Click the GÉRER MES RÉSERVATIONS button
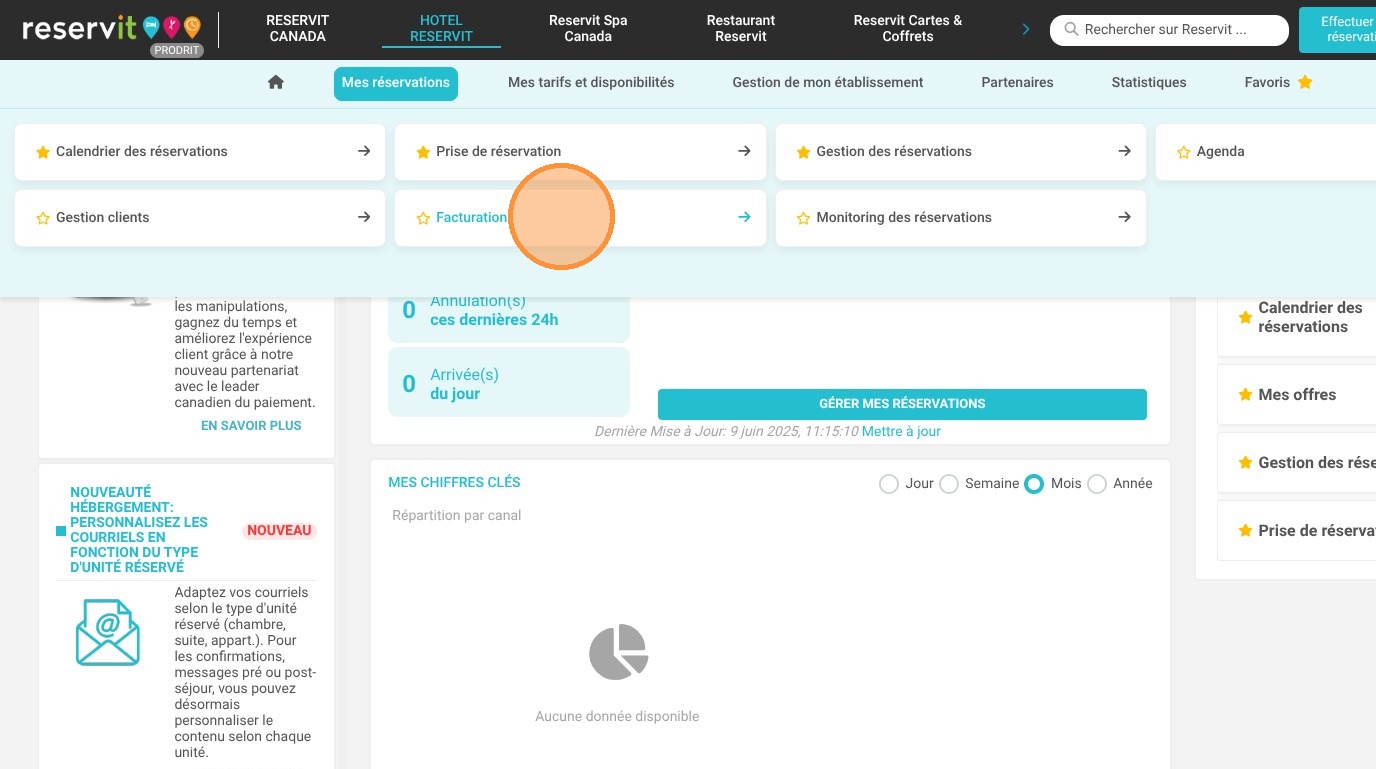The width and height of the screenshot is (1376, 769). point(902,404)
